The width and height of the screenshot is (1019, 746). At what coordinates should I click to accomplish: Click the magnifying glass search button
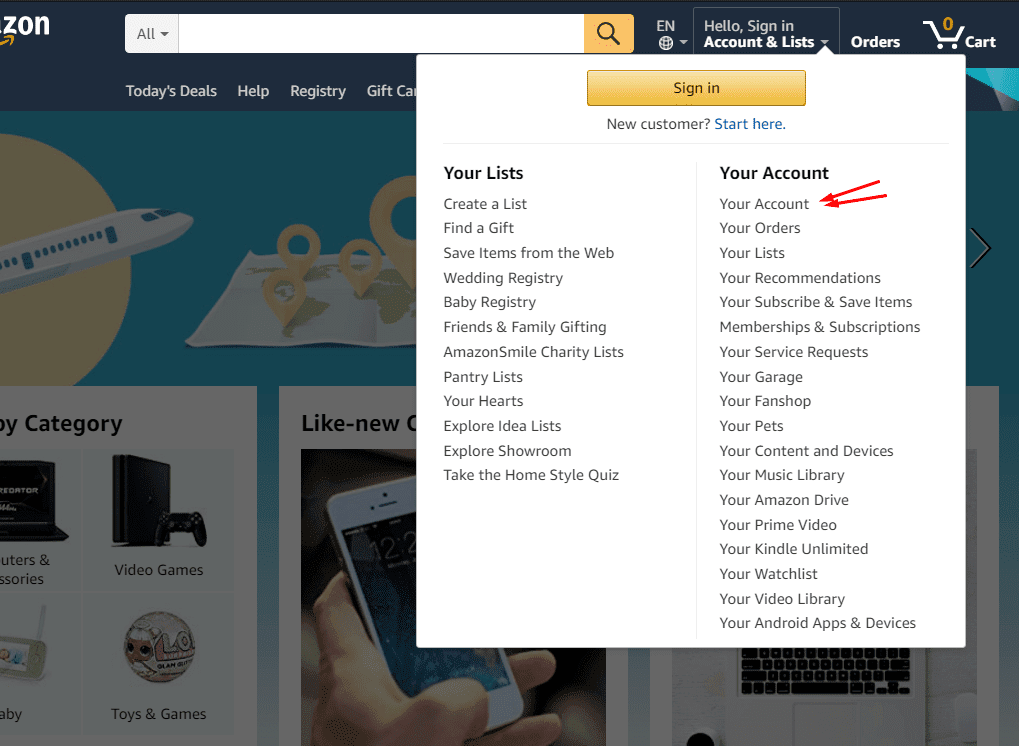[x=608, y=33]
